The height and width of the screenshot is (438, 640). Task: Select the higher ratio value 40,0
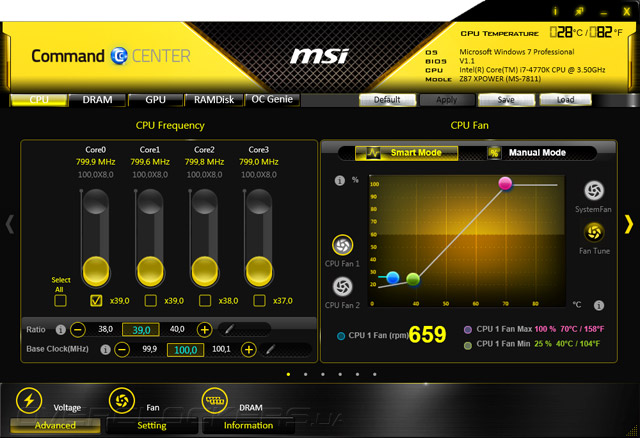177,329
